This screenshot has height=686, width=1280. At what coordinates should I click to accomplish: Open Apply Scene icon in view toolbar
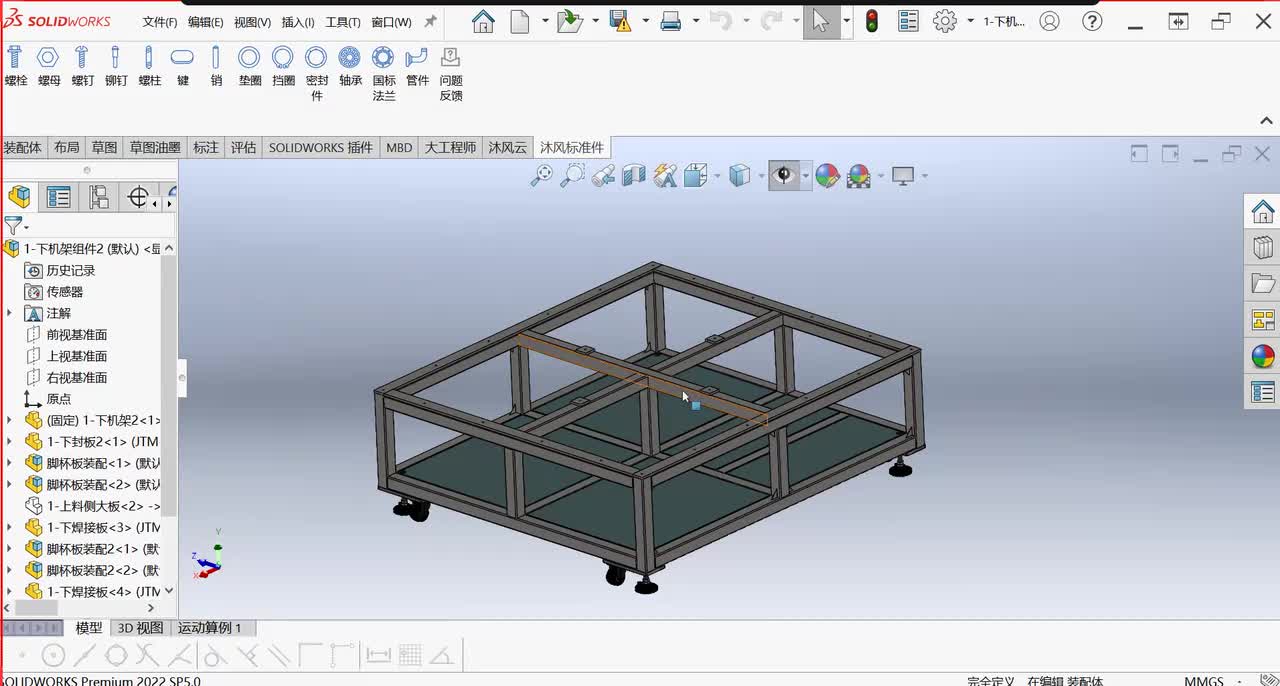click(x=859, y=176)
